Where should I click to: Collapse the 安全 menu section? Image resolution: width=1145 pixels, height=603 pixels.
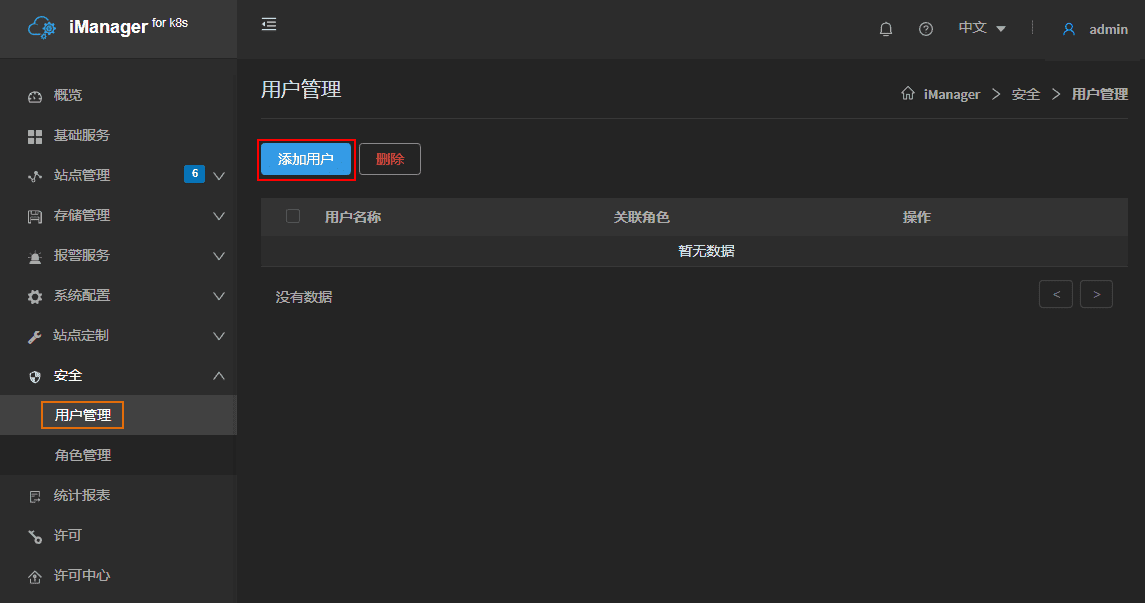pyautogui.click(x=219, y=376)
